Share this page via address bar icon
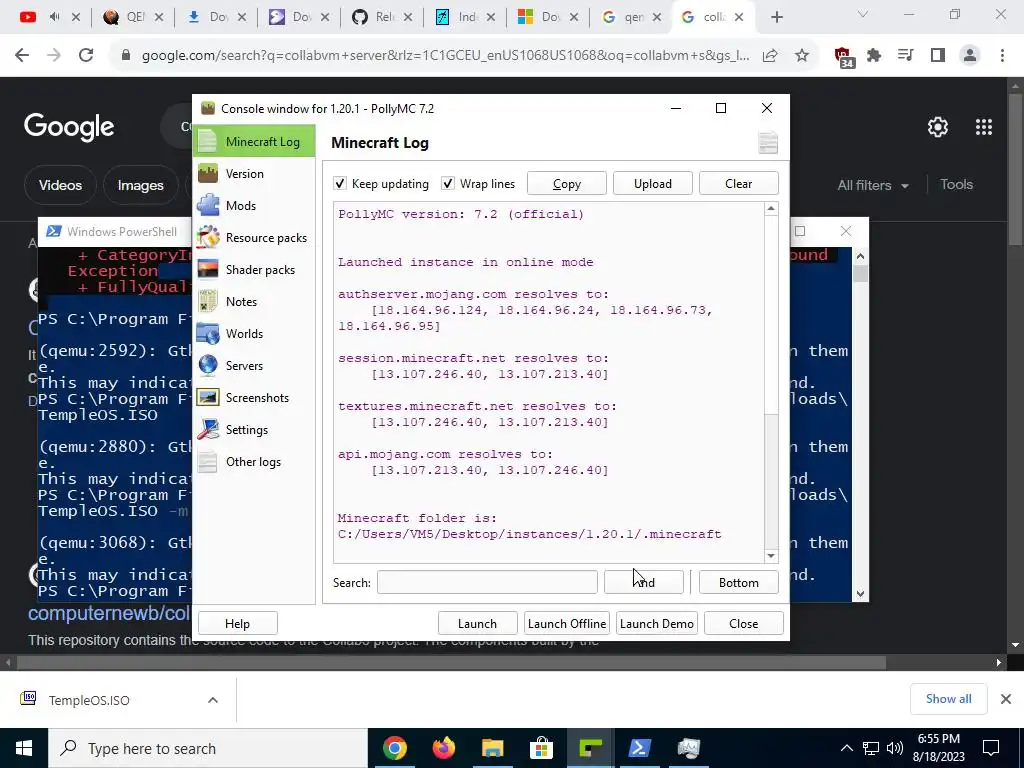The image size is (1024, 768). [x=770, y=56]
